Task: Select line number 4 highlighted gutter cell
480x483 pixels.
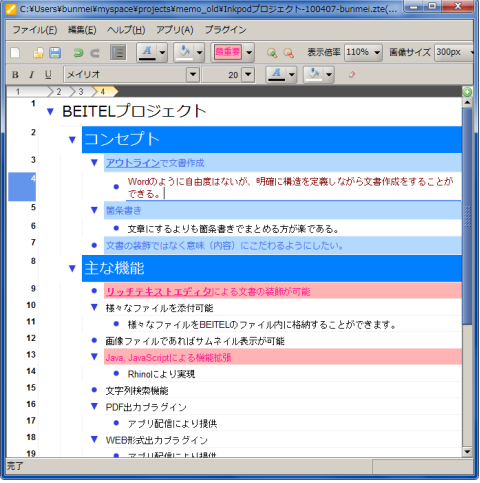Action: [x=22, y=187]
